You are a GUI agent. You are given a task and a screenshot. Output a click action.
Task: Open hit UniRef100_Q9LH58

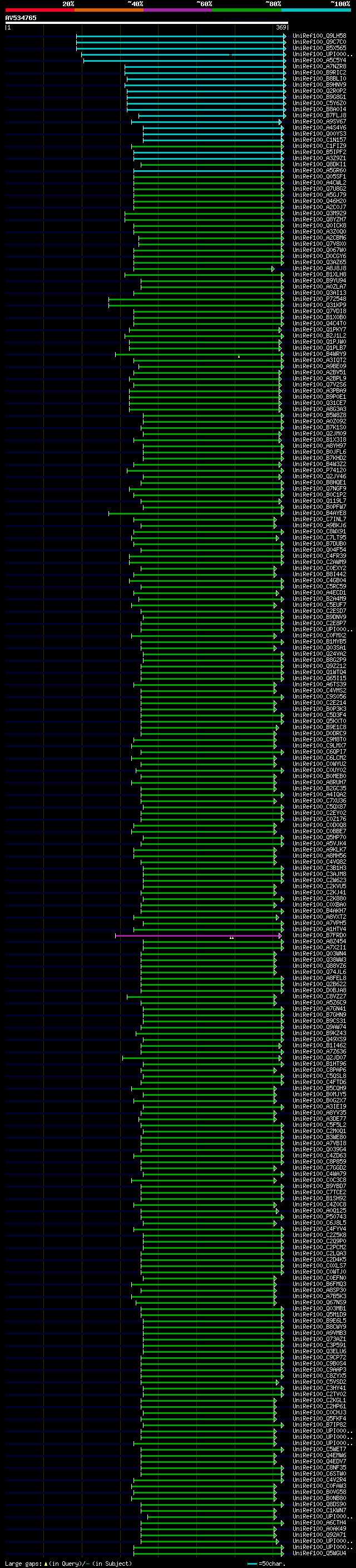(x=319, y=36)
